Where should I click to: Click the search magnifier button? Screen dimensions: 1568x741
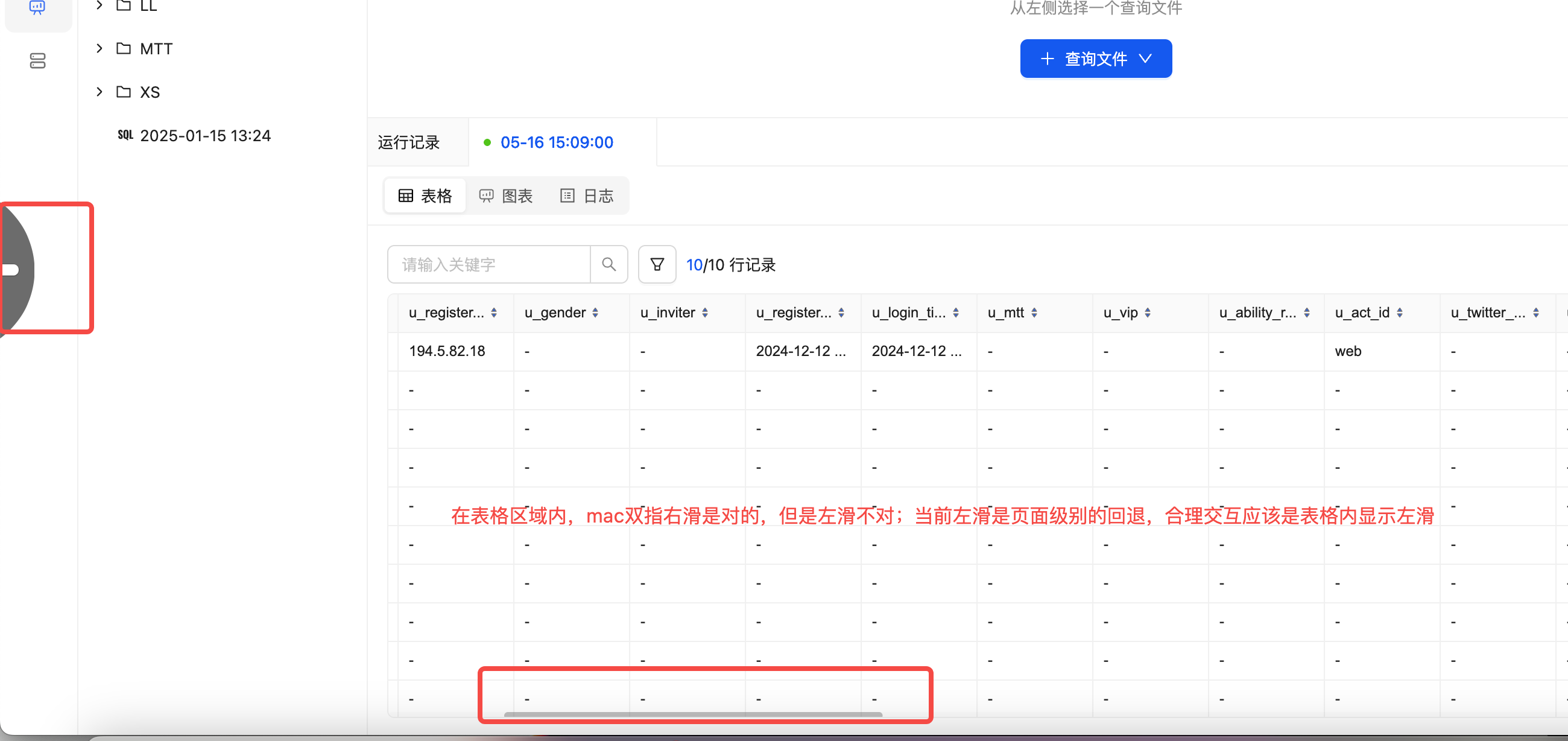(609, 264)
